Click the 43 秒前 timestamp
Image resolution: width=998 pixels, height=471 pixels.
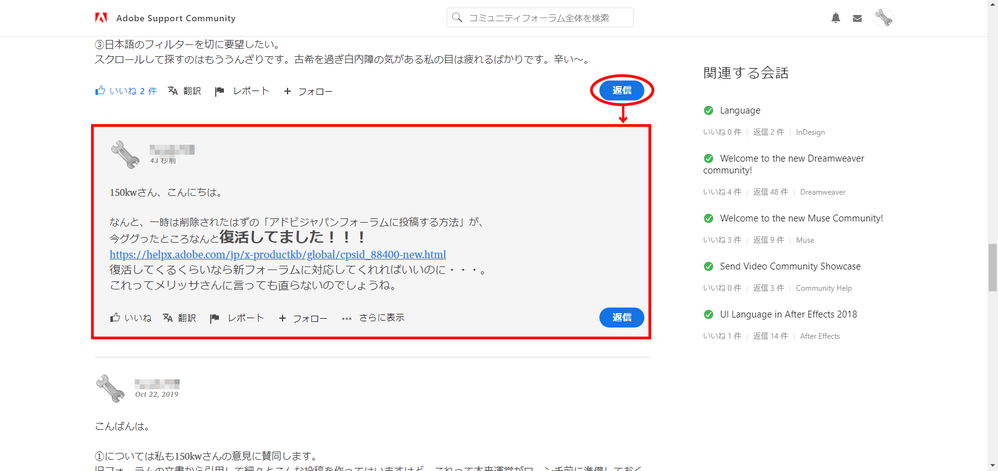163,161
